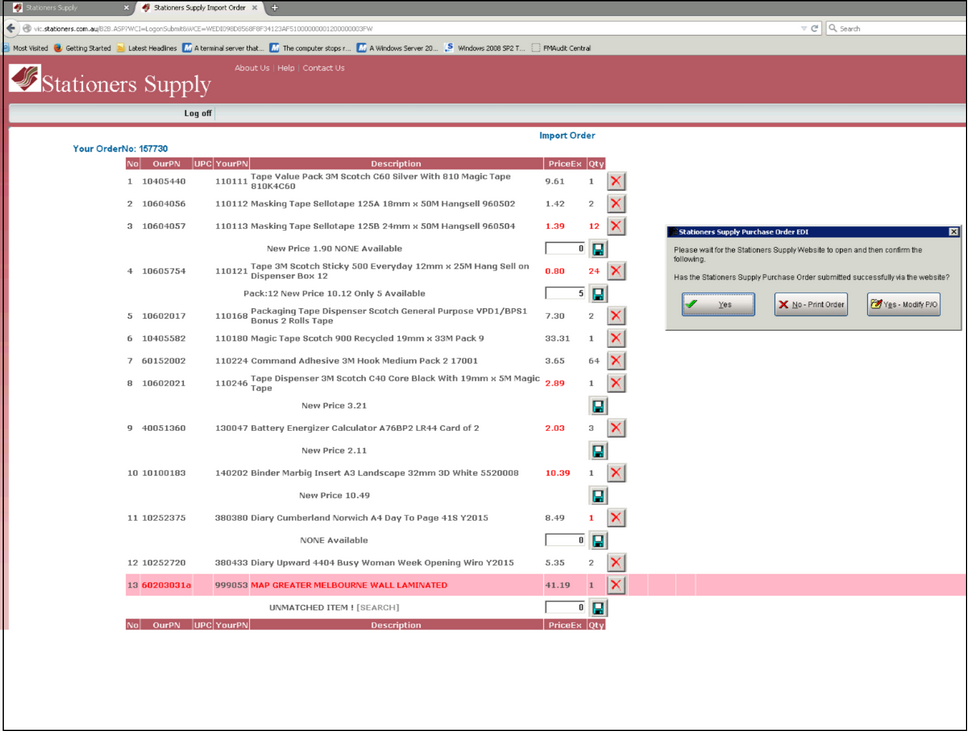Remove the Command Adhesive 3M Hook item
The image size is (968, 733).
pos(616,360)
